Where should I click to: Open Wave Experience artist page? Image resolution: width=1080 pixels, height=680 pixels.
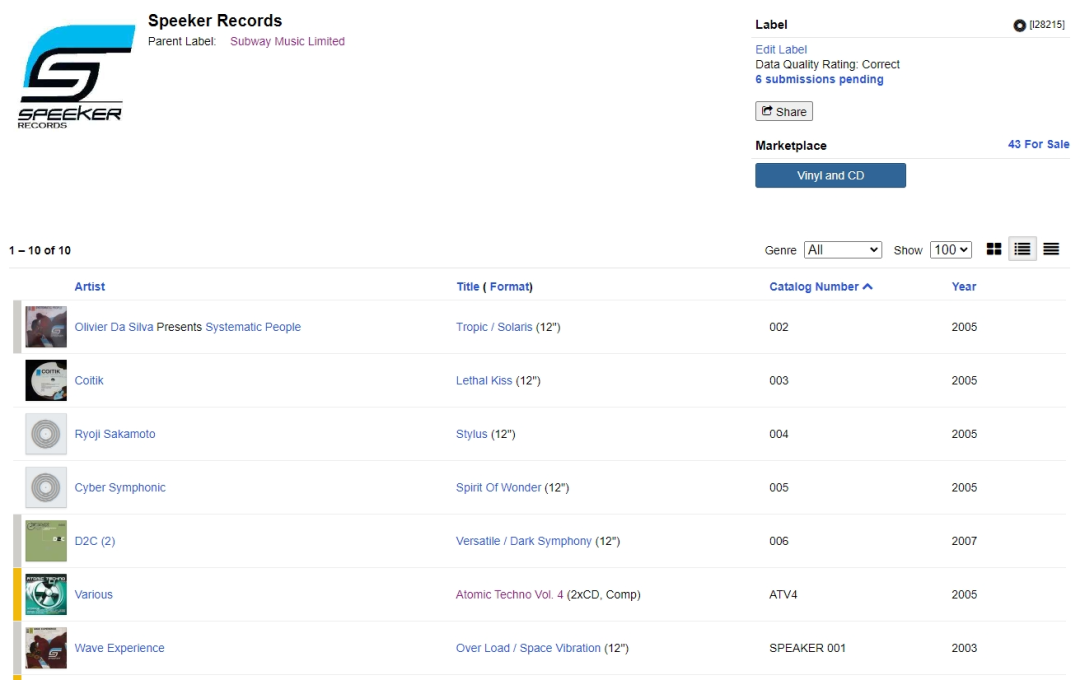[x=119, y=648]
